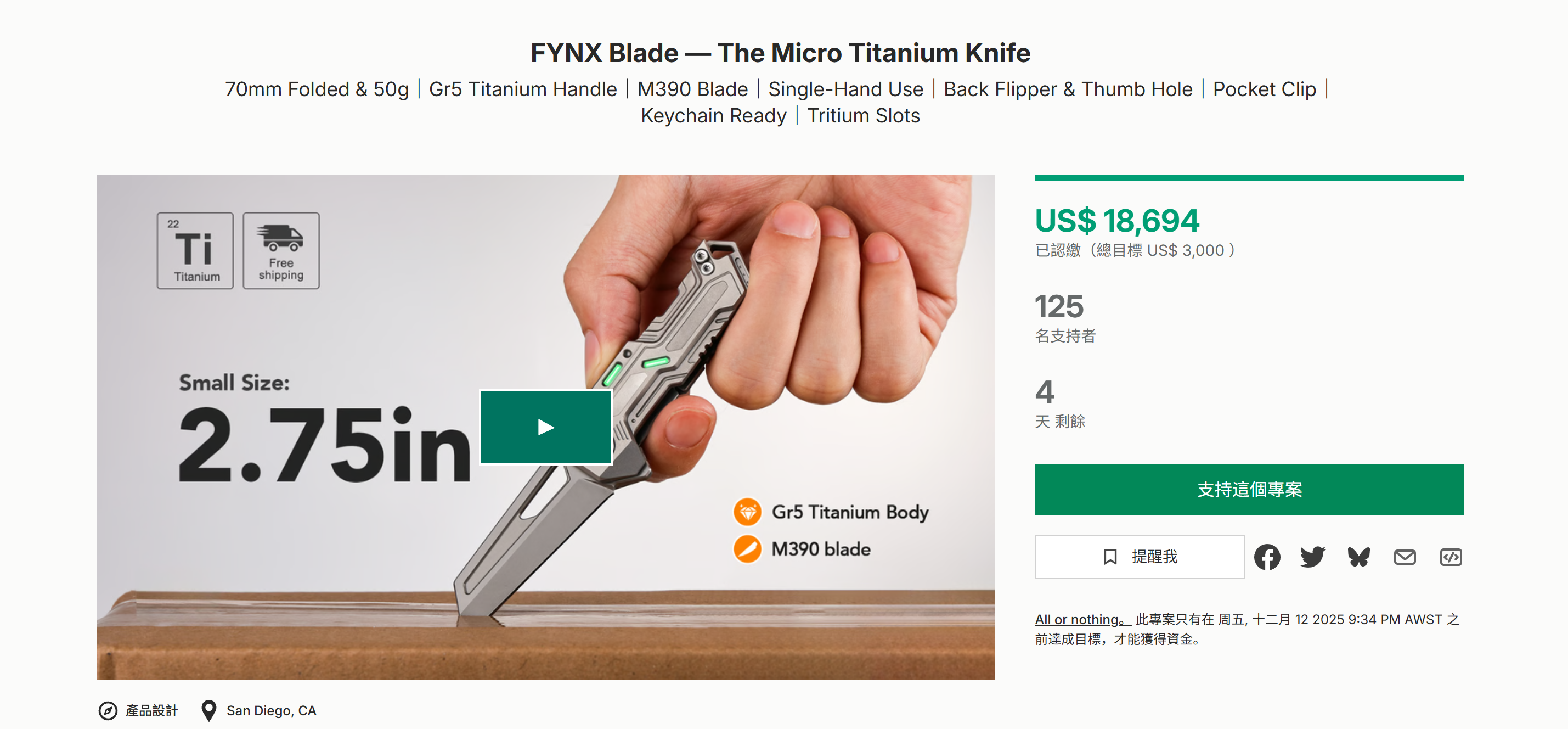
Task: Open the All or nothing link
Action: (x=1081, y=619)
